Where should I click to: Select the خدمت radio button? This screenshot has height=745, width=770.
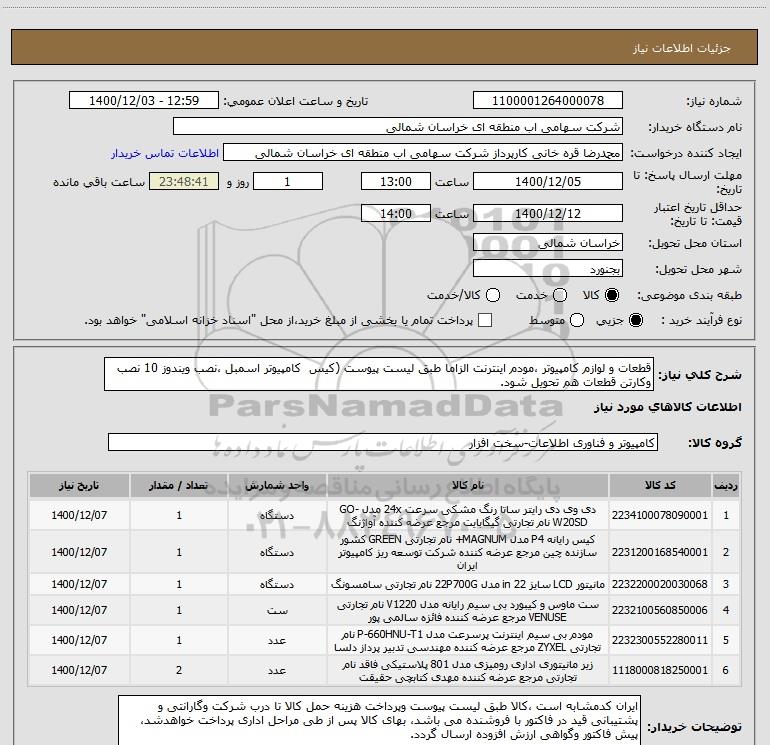click(560, 295)
